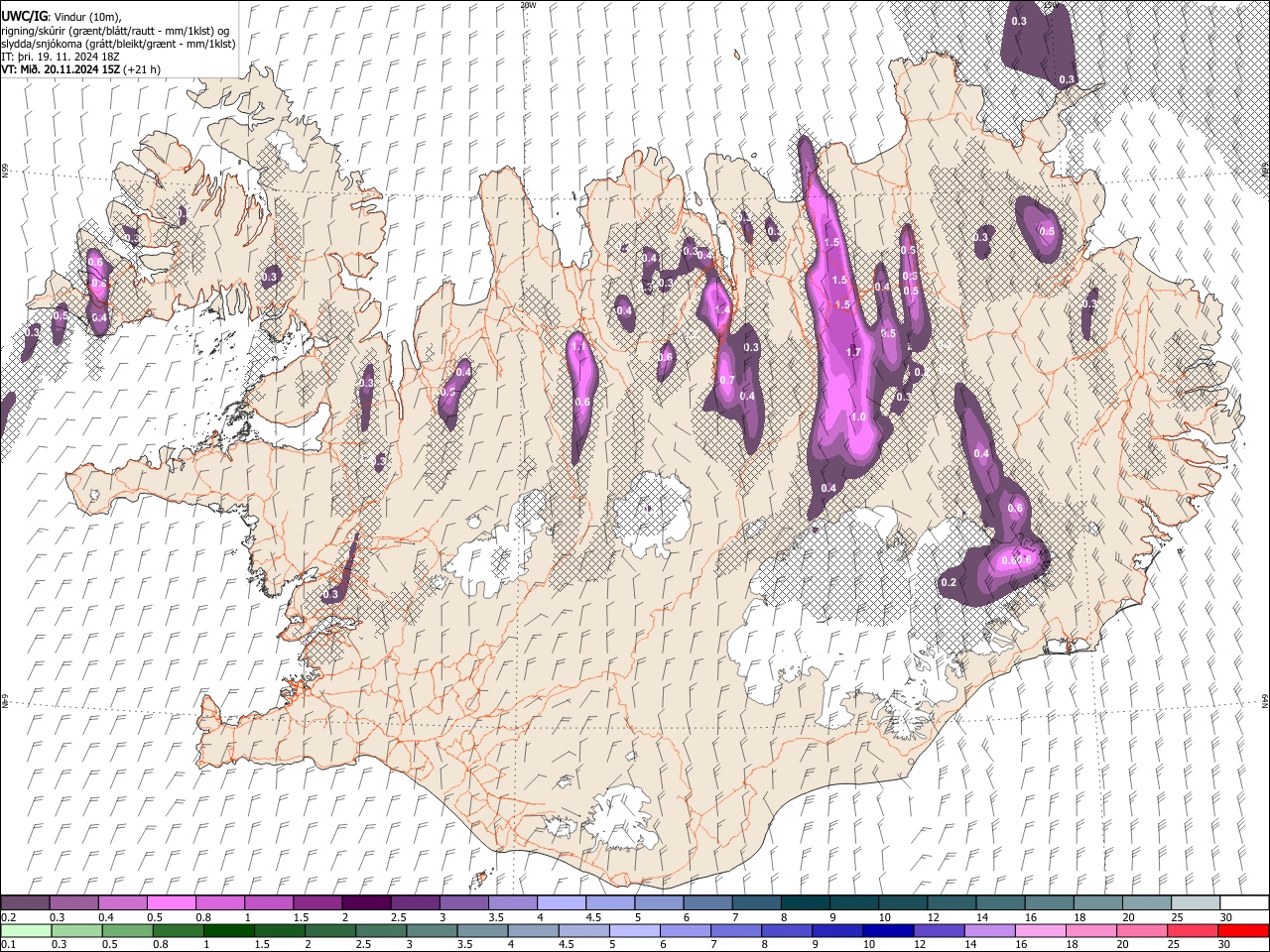Image resolution: width=1270 pixels, height=952 pixels.
Task: Pick the dark green lower legend swatch between 1 and 1.5
Action: (x=229, y=930)
